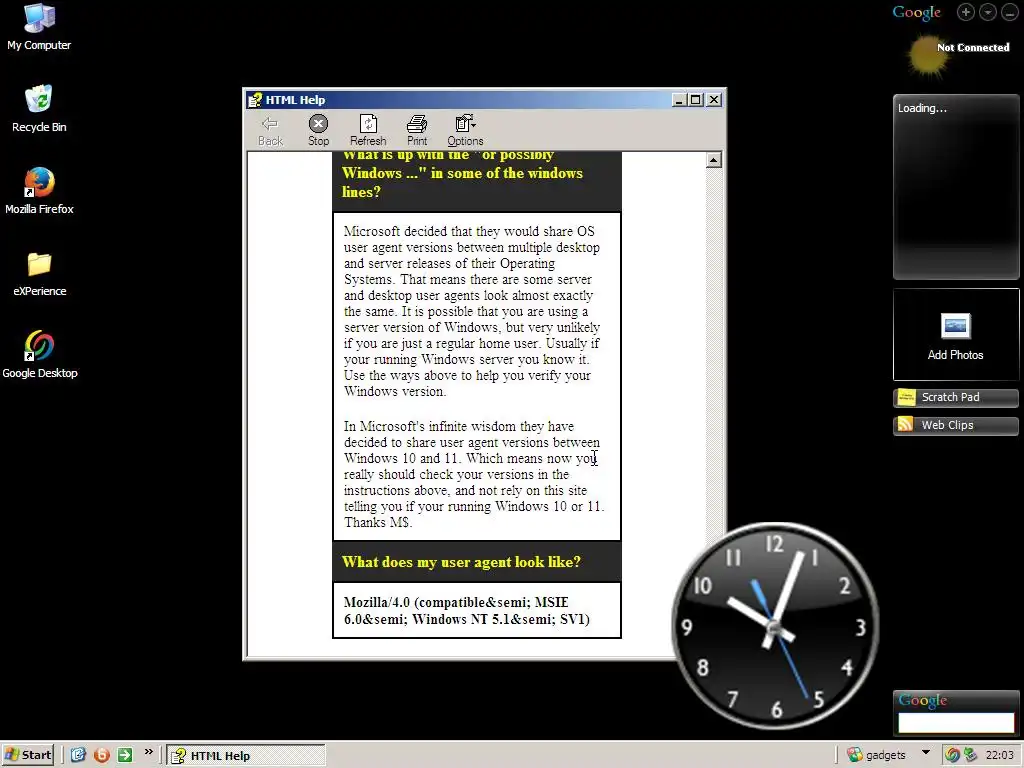Click the heading ending with 'windows lines?'
This screenshot has width=1024, height=768.
coord(462,174)
